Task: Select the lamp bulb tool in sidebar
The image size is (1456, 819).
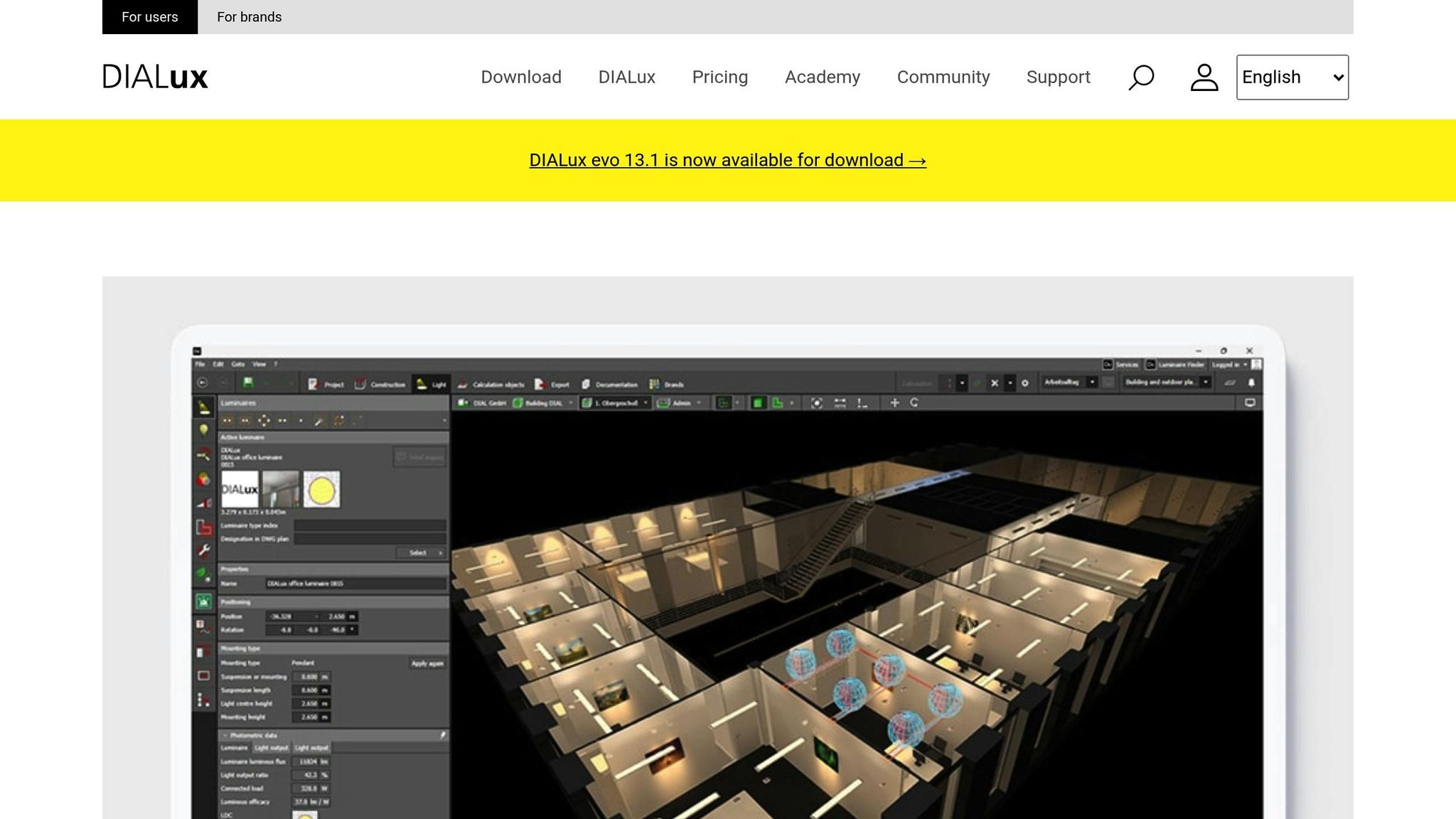Action: click(204, 430)
